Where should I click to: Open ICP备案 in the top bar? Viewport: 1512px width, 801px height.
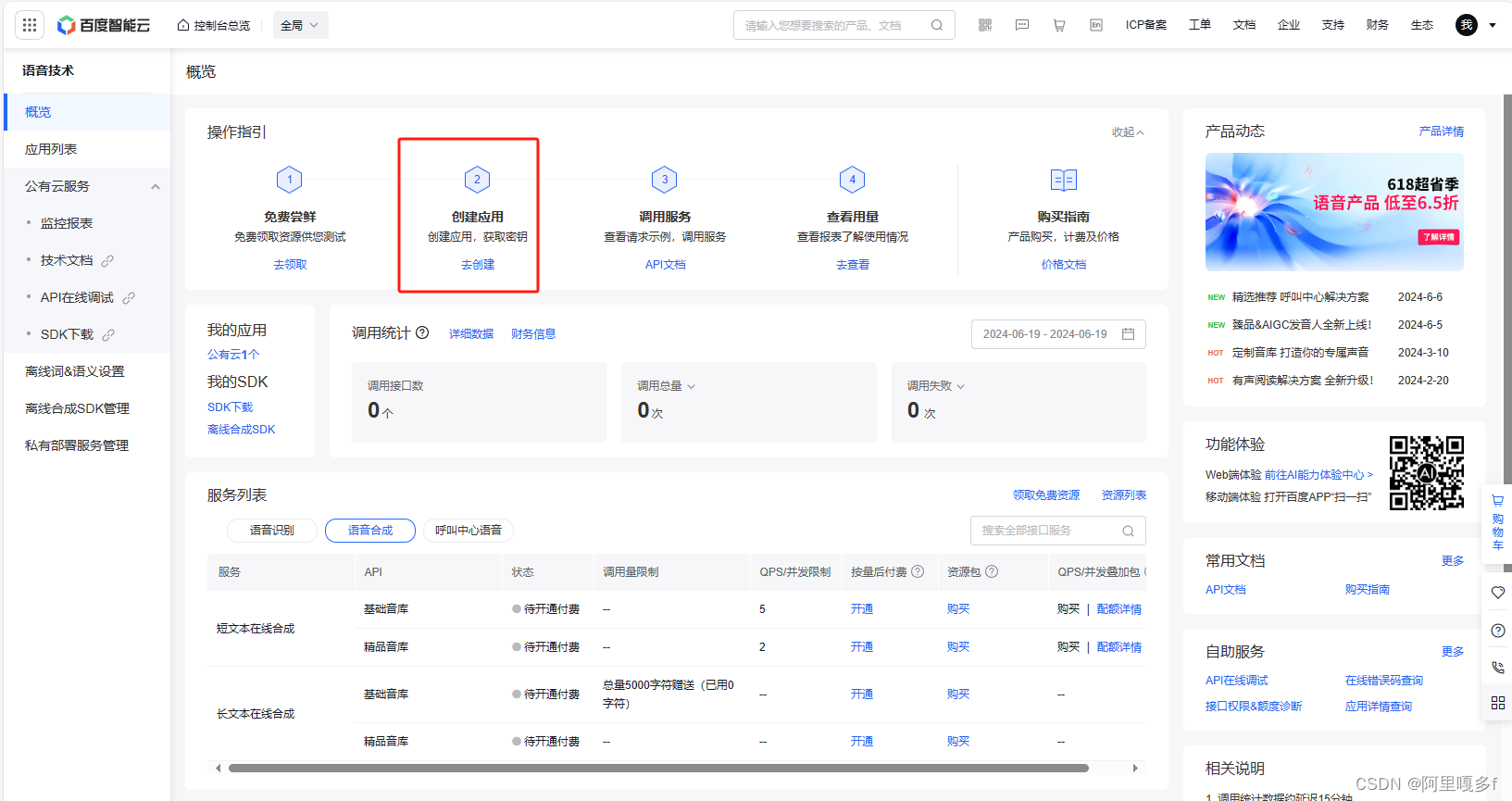click(1146, 25)
